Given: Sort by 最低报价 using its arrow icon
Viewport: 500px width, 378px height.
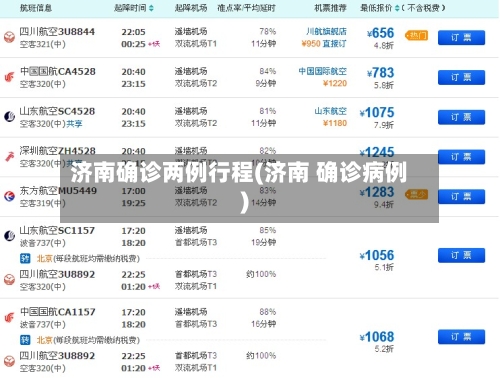Looking at the screenshot, I should click(x=397, y=8).
